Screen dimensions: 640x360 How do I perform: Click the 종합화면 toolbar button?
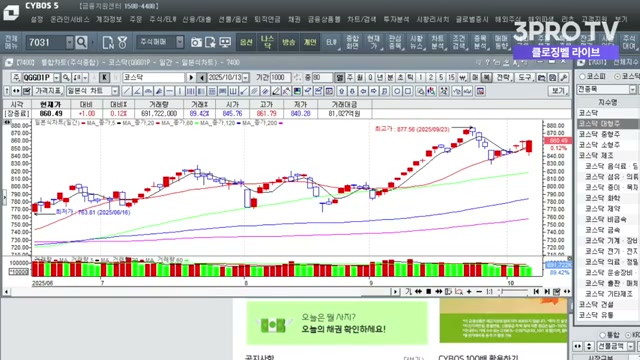[x=352, y=42]
